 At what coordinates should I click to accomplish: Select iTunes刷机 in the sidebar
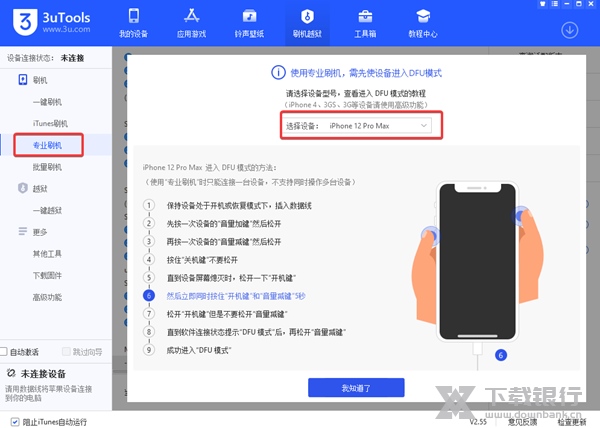(50, 123)
